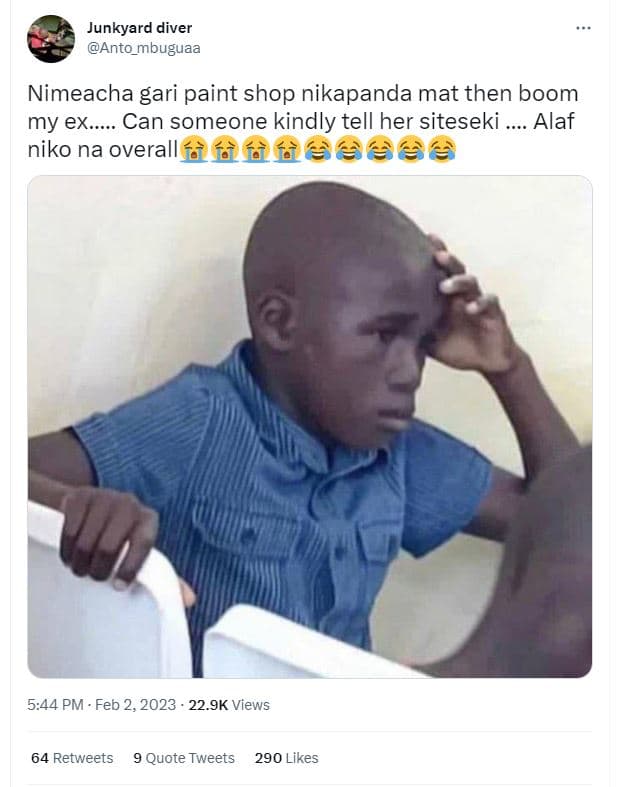Click the tweet text starting with Nimeacha gari
622x787 pixels.
pyautogui.click(x=303, y=121)
